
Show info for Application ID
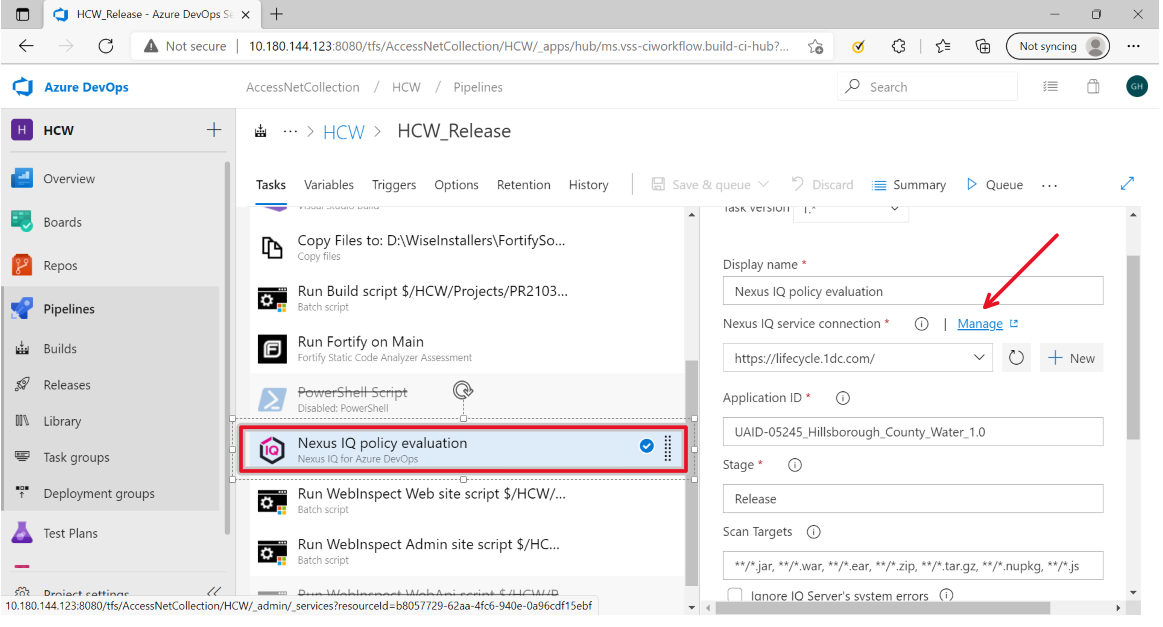pyautogui.click(x=843, y=398)
